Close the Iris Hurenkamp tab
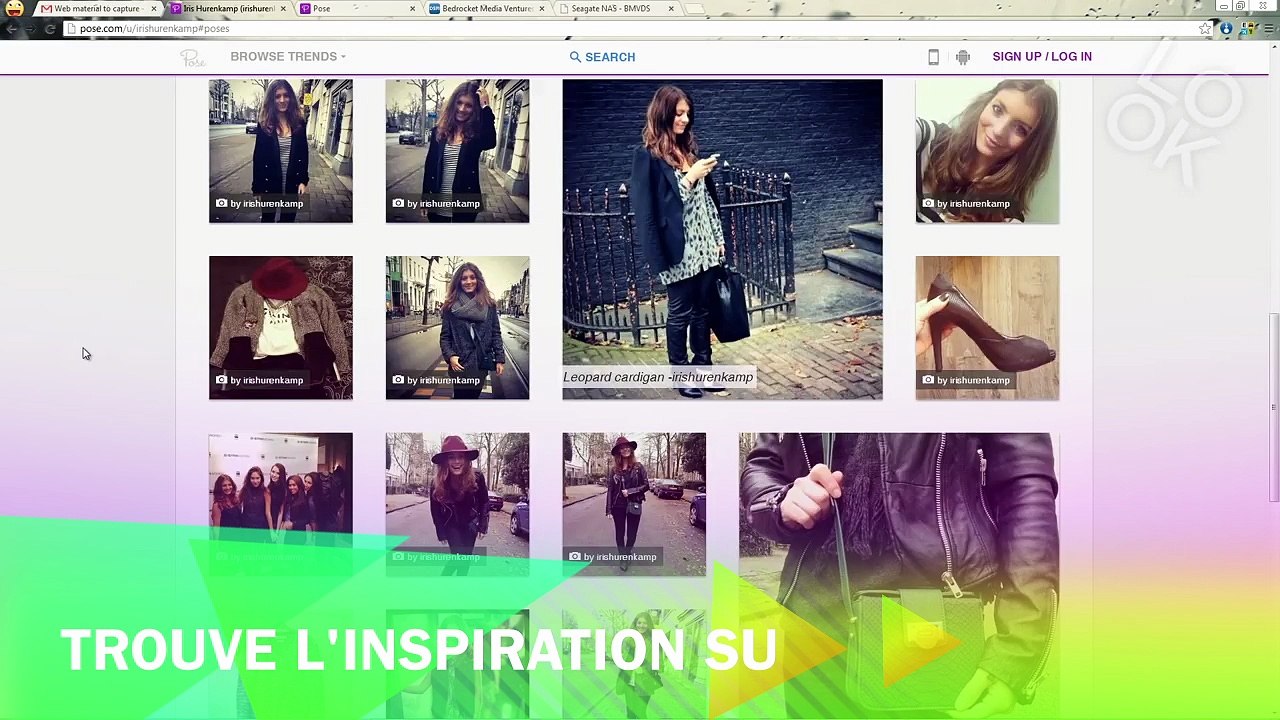This screenshot has width=1280, height=720. (283, 9)
